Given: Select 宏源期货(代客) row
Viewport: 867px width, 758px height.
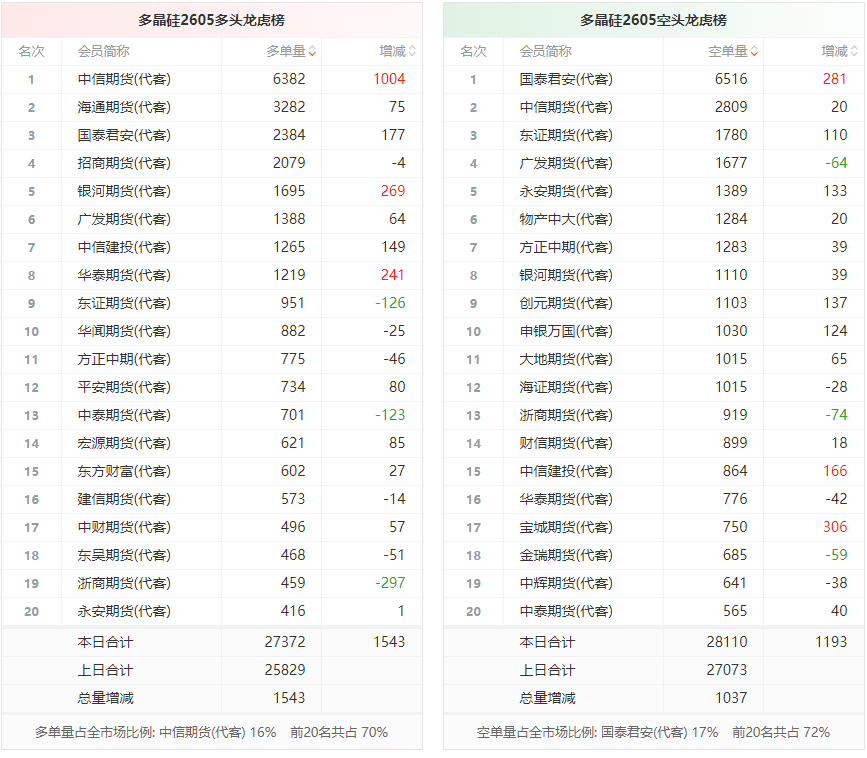Looking at the screenshot, I should pyautogui.click(x=212, y=443).
